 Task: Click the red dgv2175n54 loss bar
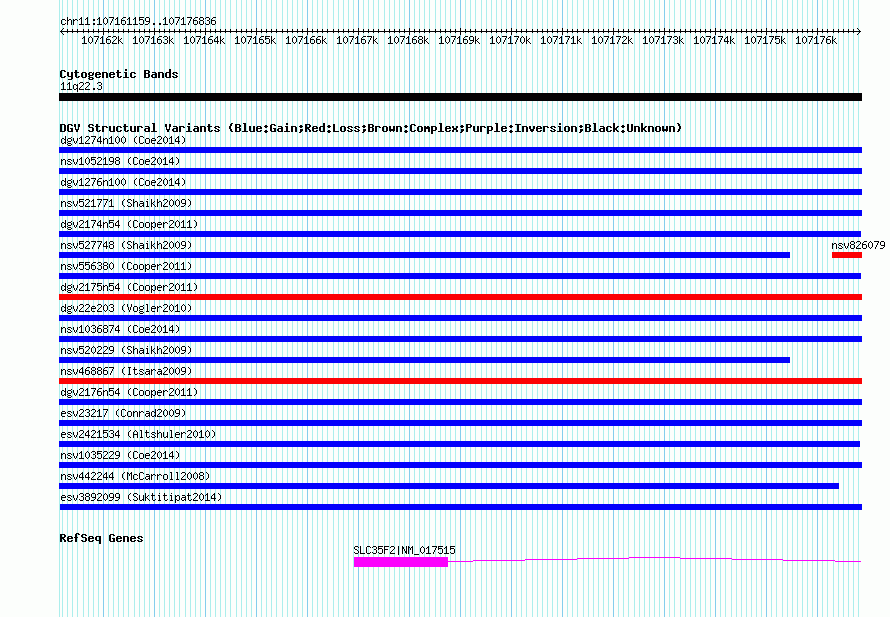tap(460, 297)
